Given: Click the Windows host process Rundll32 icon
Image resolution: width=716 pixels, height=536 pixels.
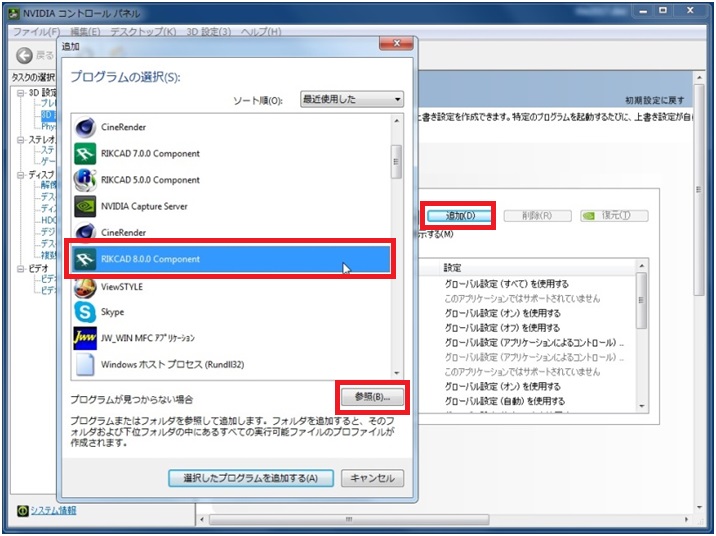Looking at the screenshot, I should (85, 364).
